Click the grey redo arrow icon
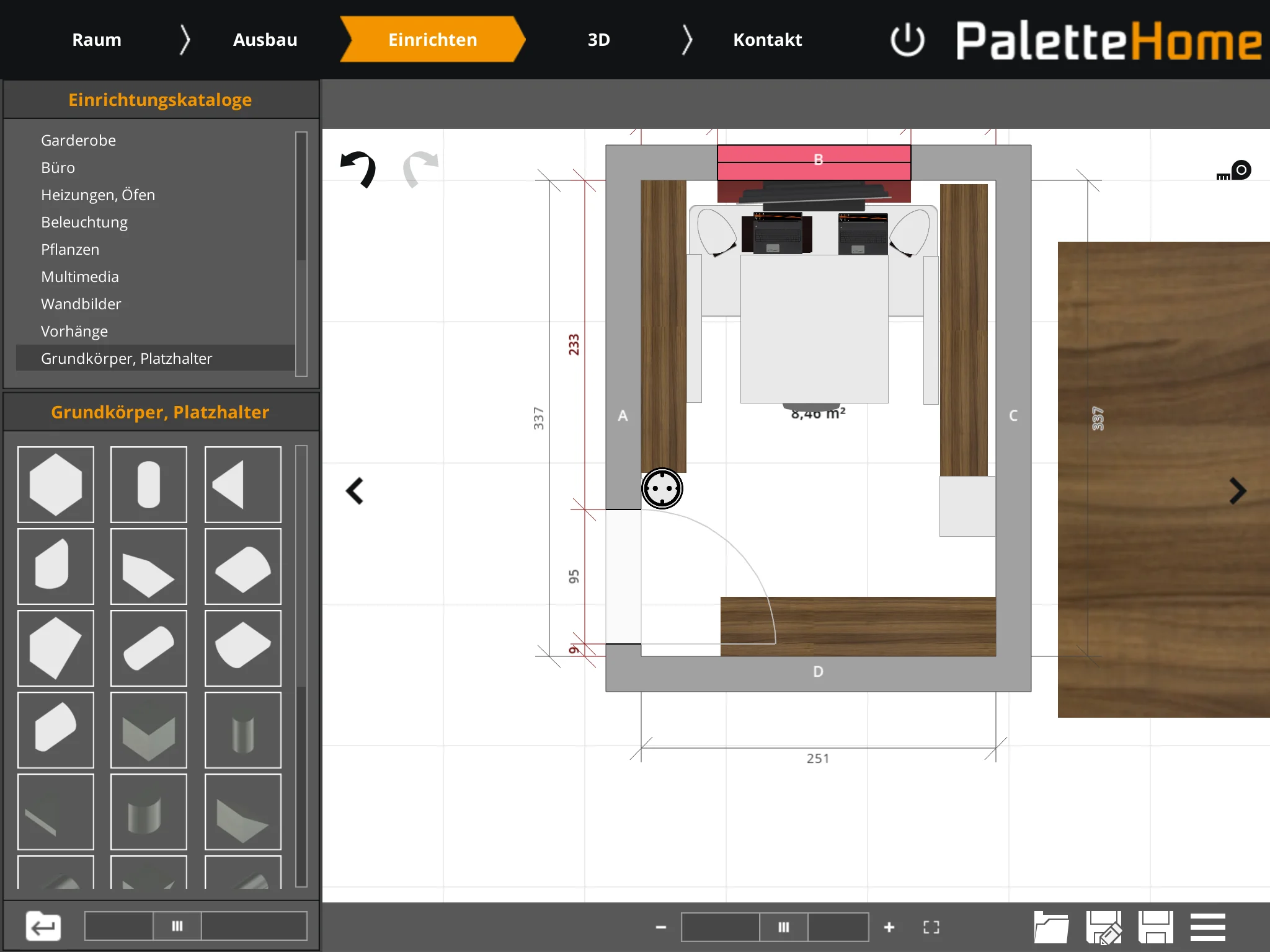 click(420, 169)
